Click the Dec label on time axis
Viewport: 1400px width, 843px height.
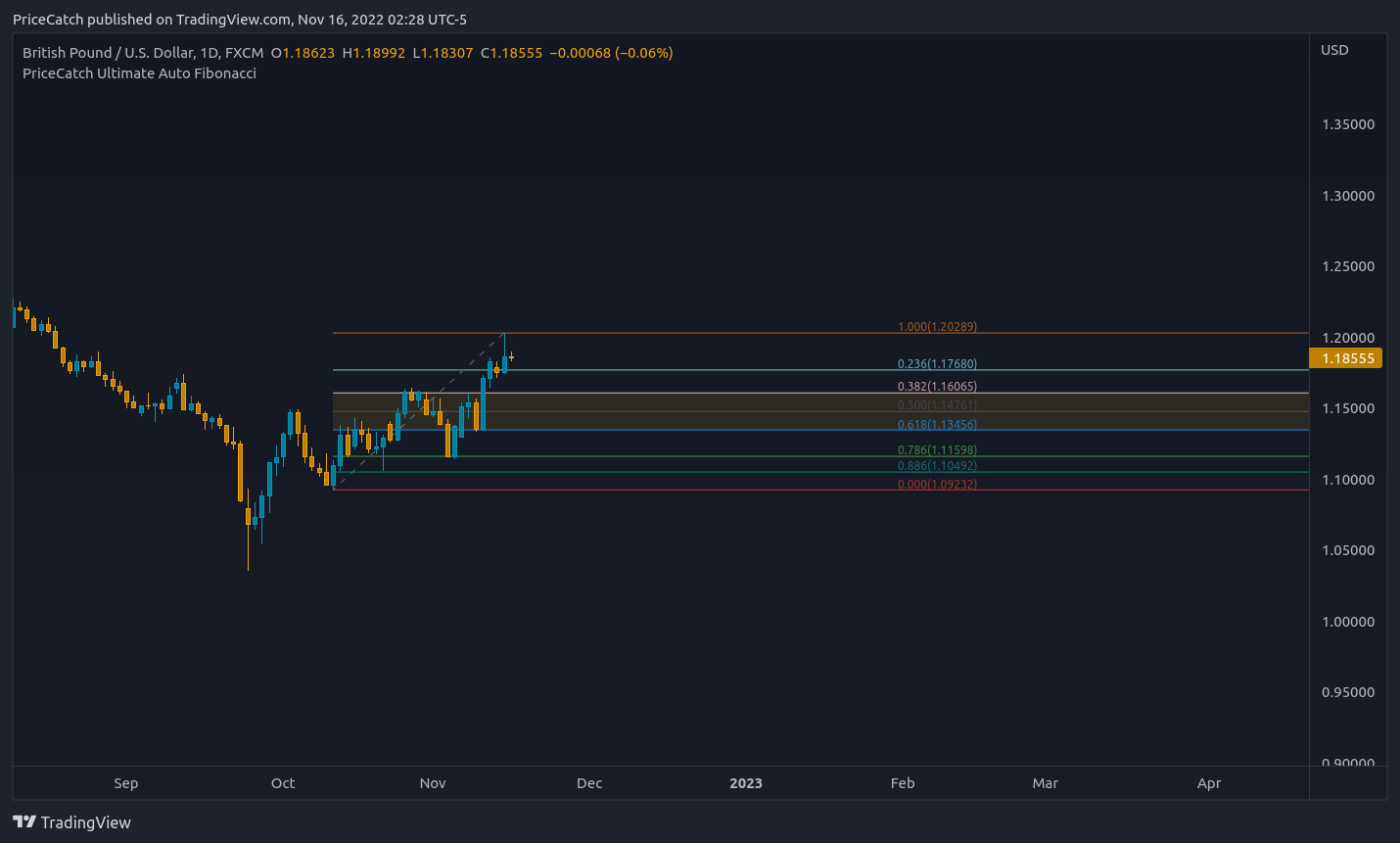589,783
